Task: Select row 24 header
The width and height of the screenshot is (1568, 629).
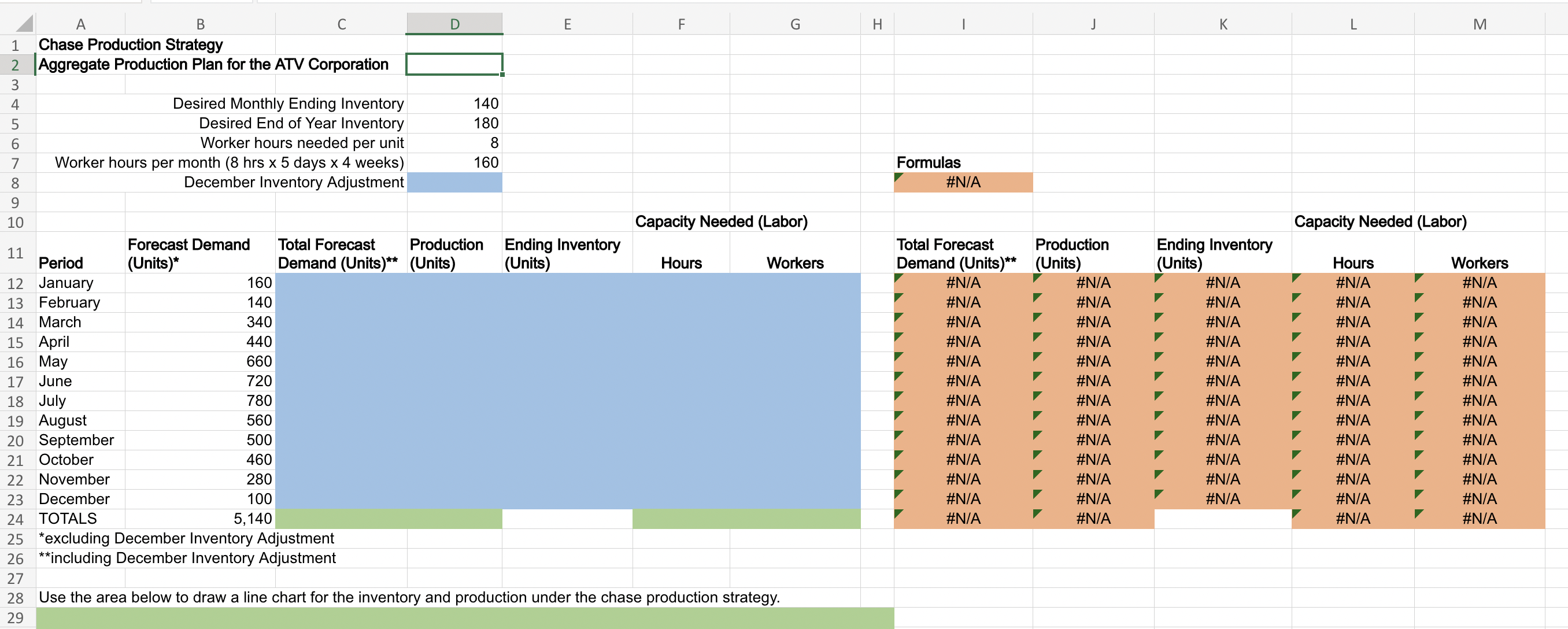Action: click(x=16, y=519)
